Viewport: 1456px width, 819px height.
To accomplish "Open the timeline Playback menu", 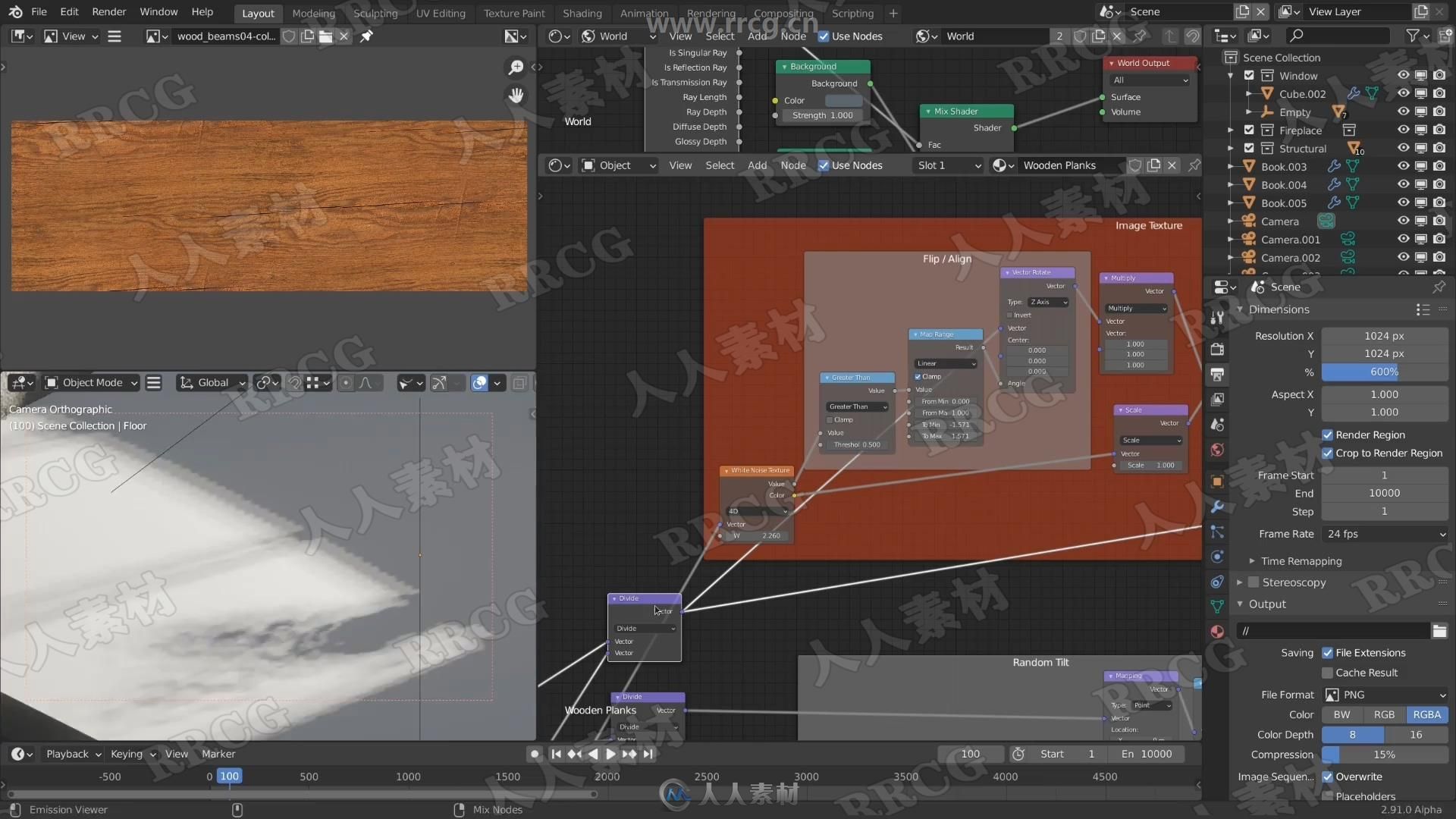I will 74,754.
